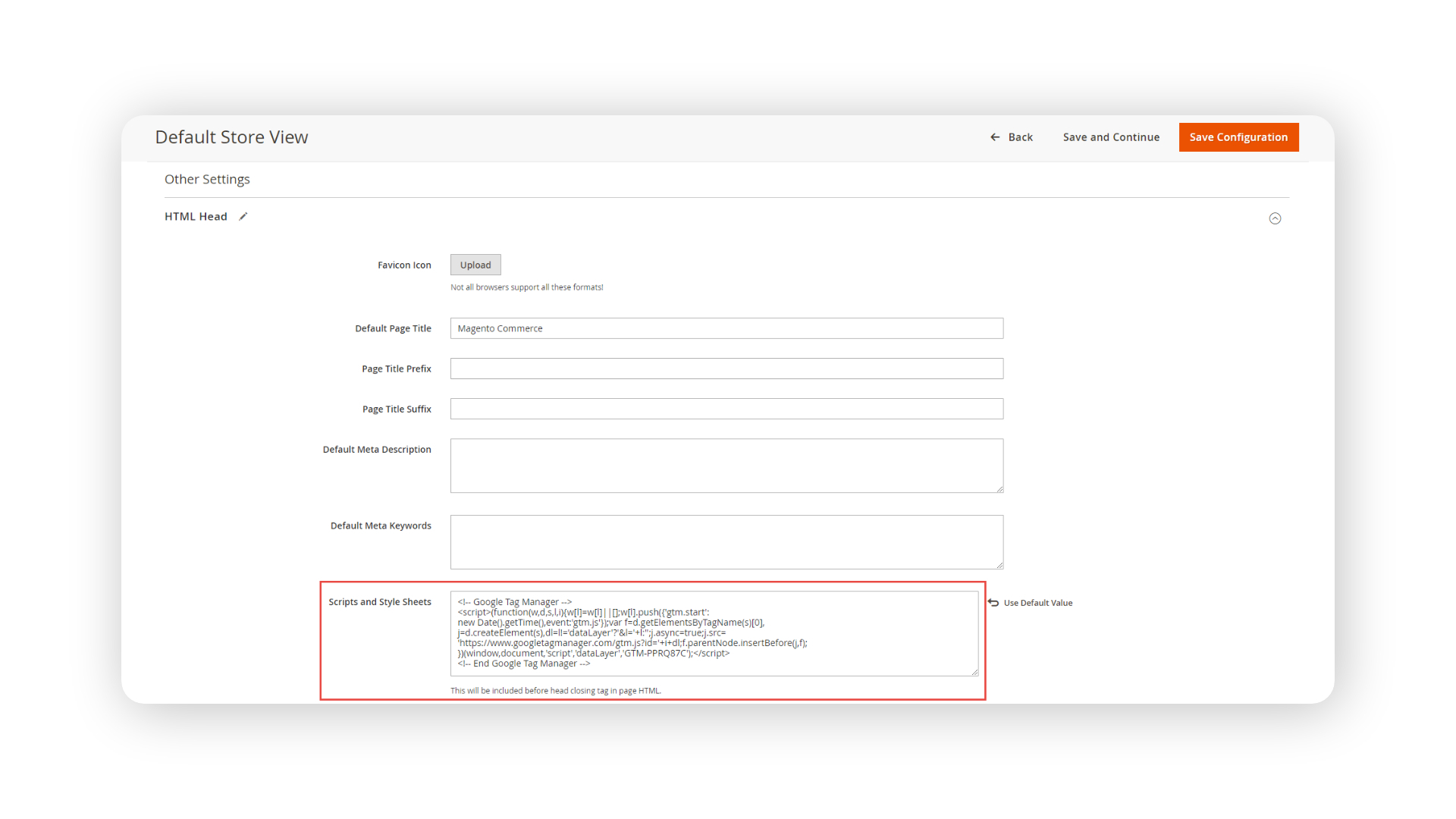The height and width of the screenshot is (819, 1456).
Task: Focus the Page Title Prefix field
Action: click(x=726, y=369)
